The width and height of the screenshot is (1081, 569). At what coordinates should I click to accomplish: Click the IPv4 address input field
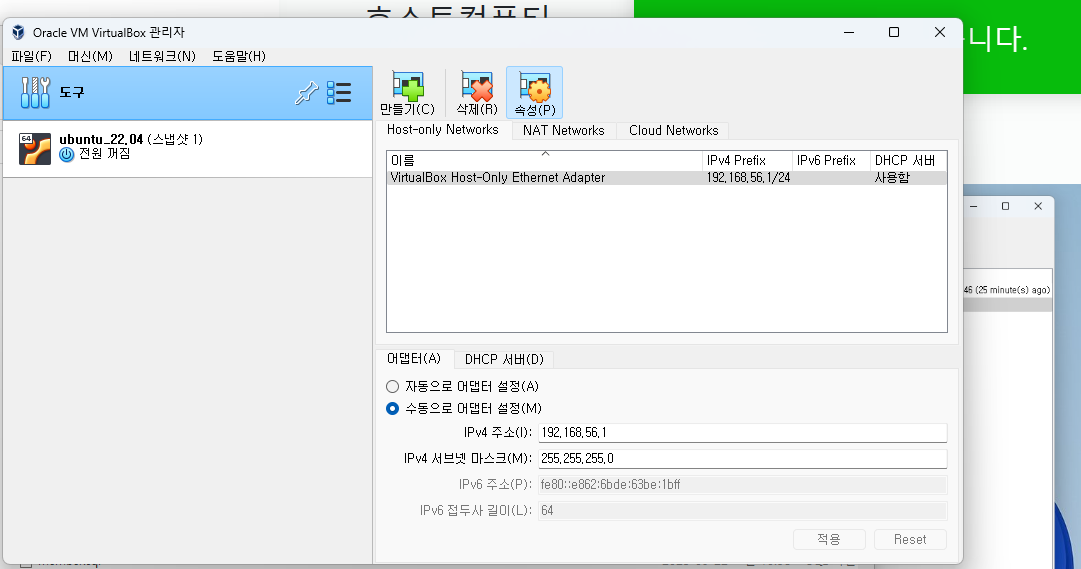[742, 432]
